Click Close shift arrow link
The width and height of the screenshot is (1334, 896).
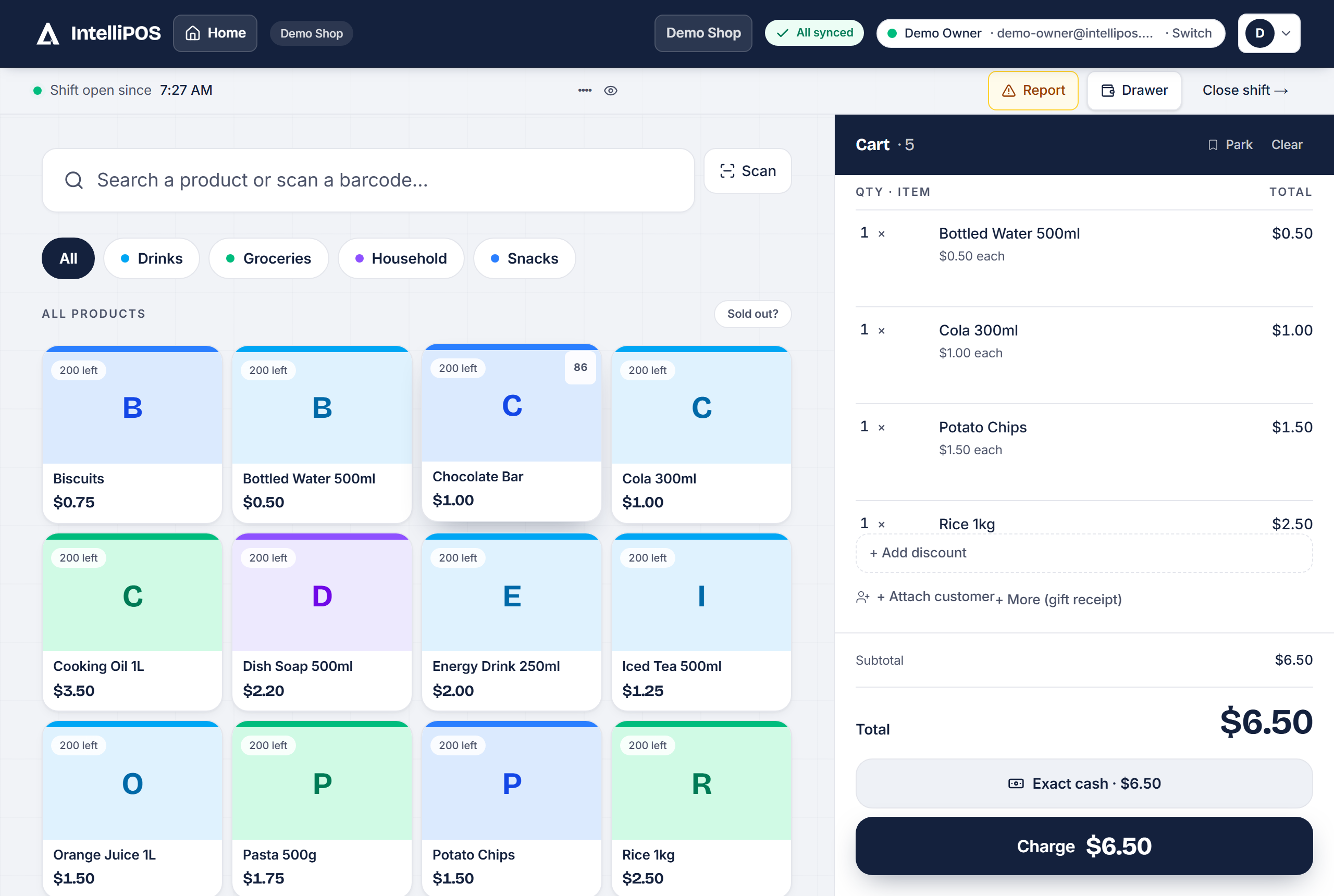pos(1245,90)
